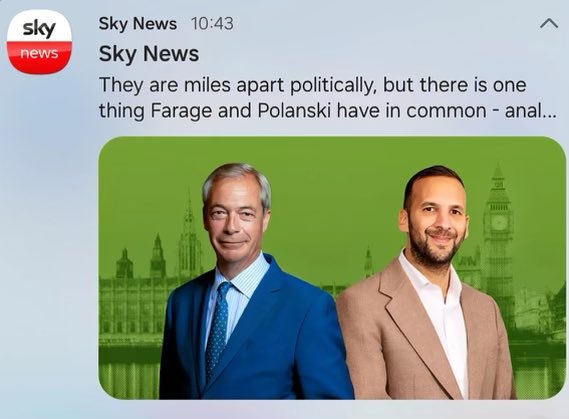Click the blue polka-dot tie
569x419 pixels.
pyautogui.click(x=218, y=330)
